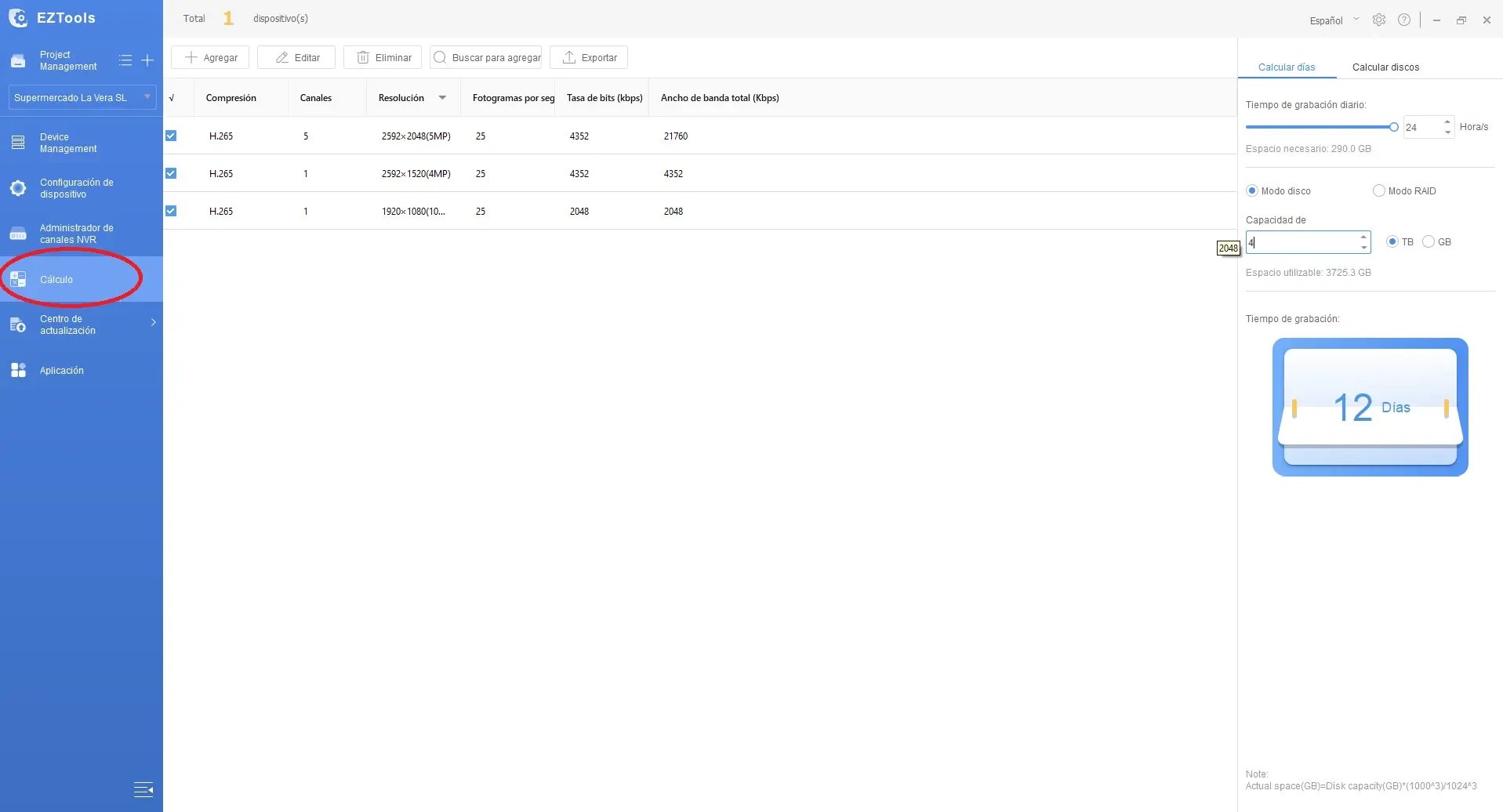Click the Exportar button
1503x812 pixels.
coord(589,57)
